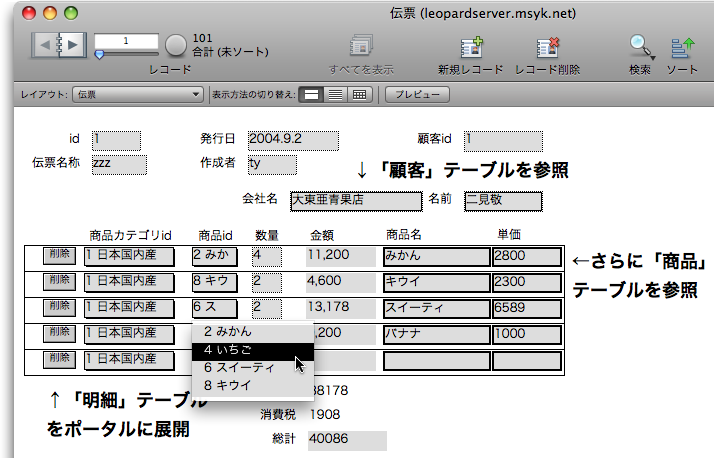Click the round found-set indicator beside record count
The image size is (714, 458).
click(x=176, y=44)
